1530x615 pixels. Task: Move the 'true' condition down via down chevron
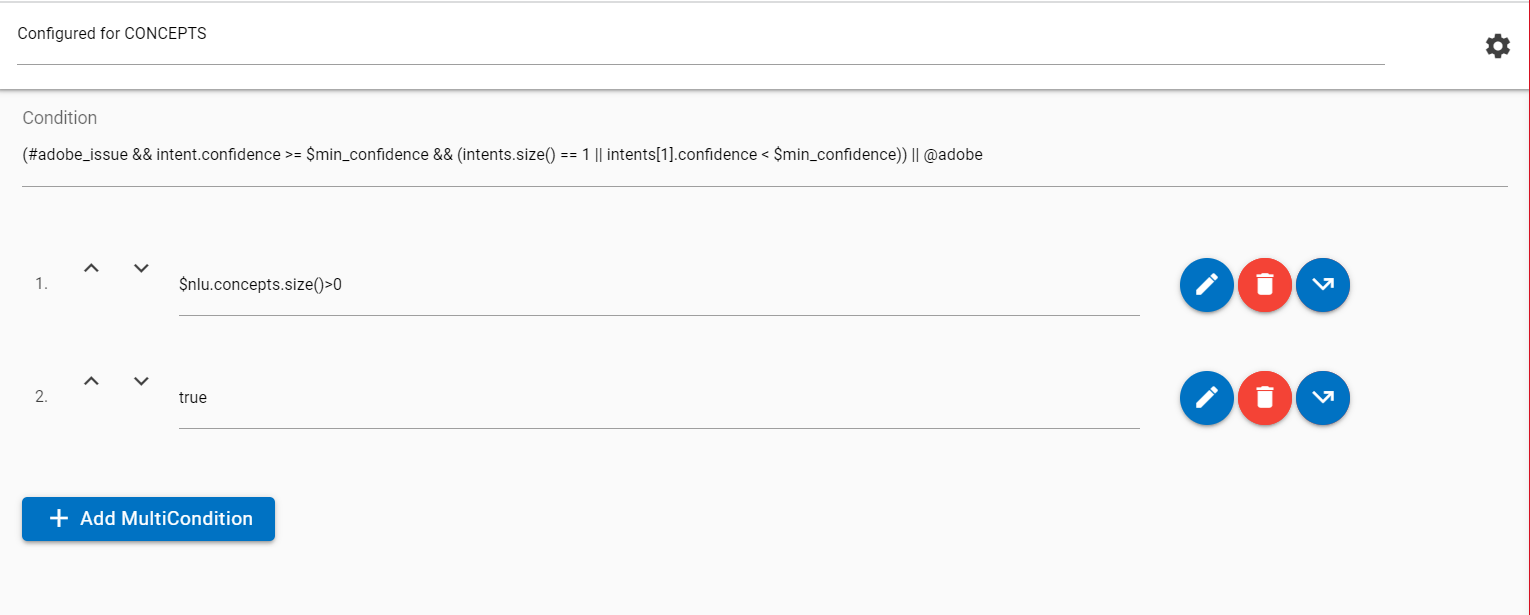click(141, 381)
